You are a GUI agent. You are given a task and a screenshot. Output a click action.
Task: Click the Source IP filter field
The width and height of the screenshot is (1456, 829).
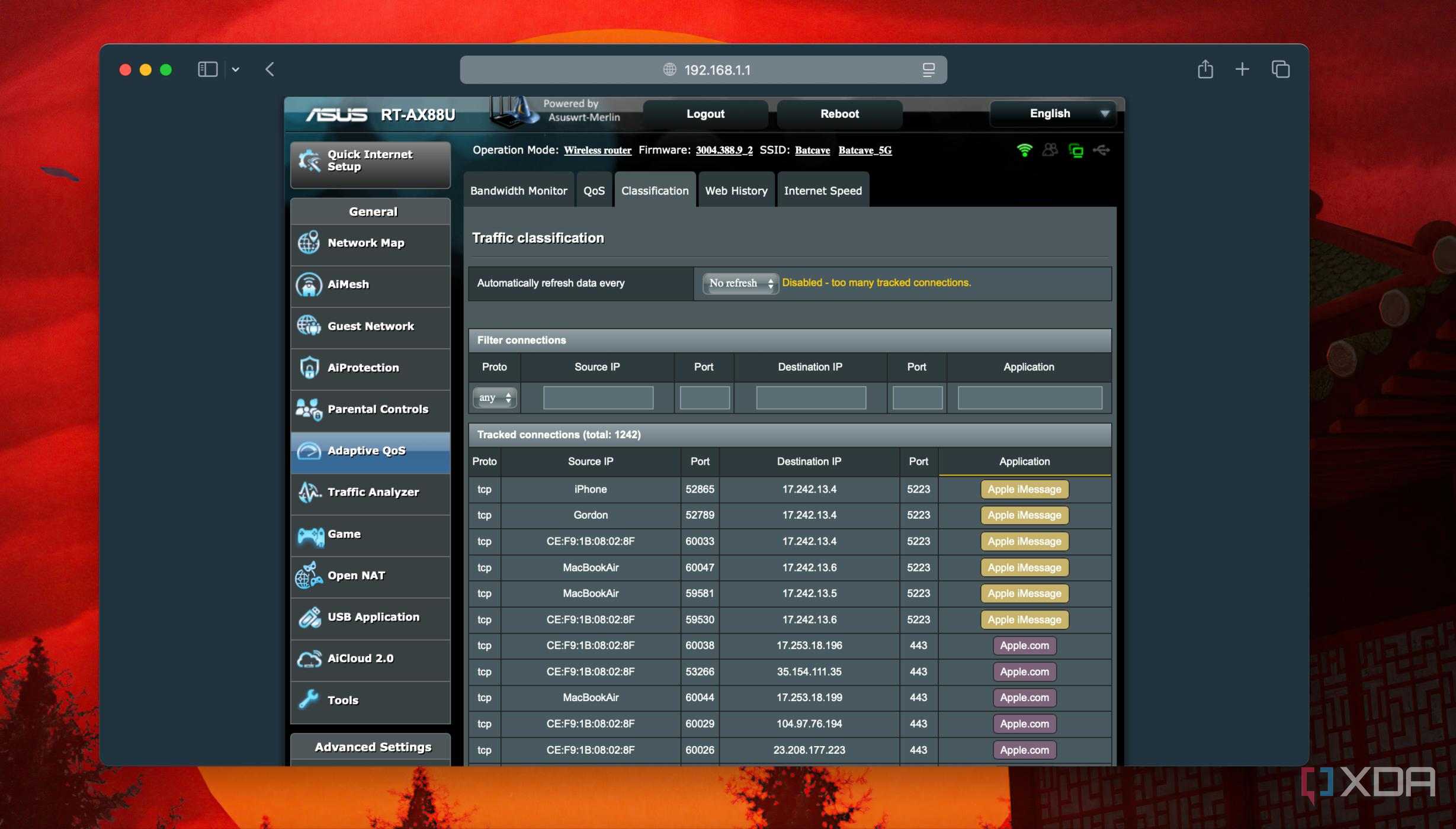[x=598, y=398]
